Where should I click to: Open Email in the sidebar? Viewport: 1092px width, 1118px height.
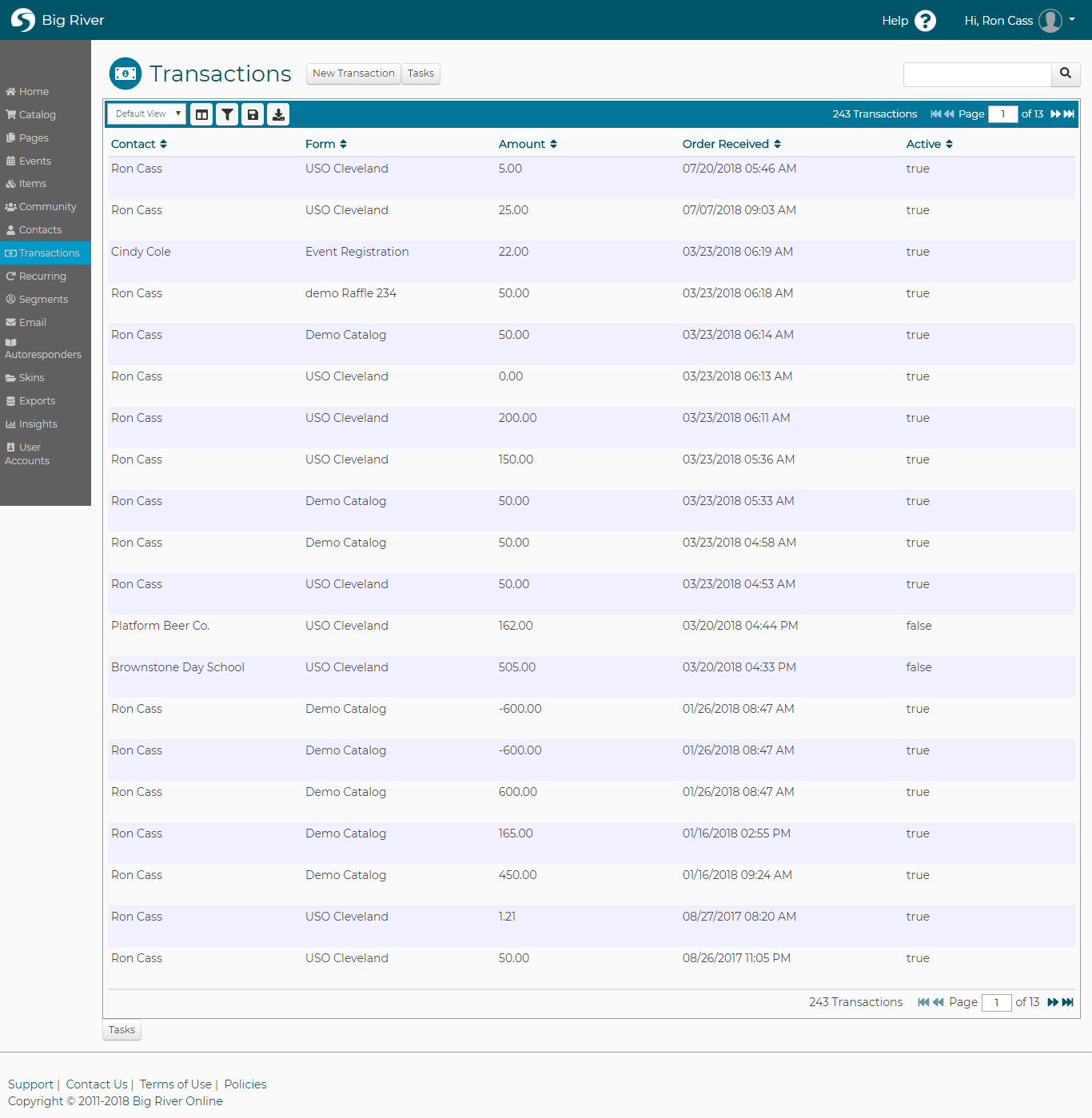tap(46, 323)
